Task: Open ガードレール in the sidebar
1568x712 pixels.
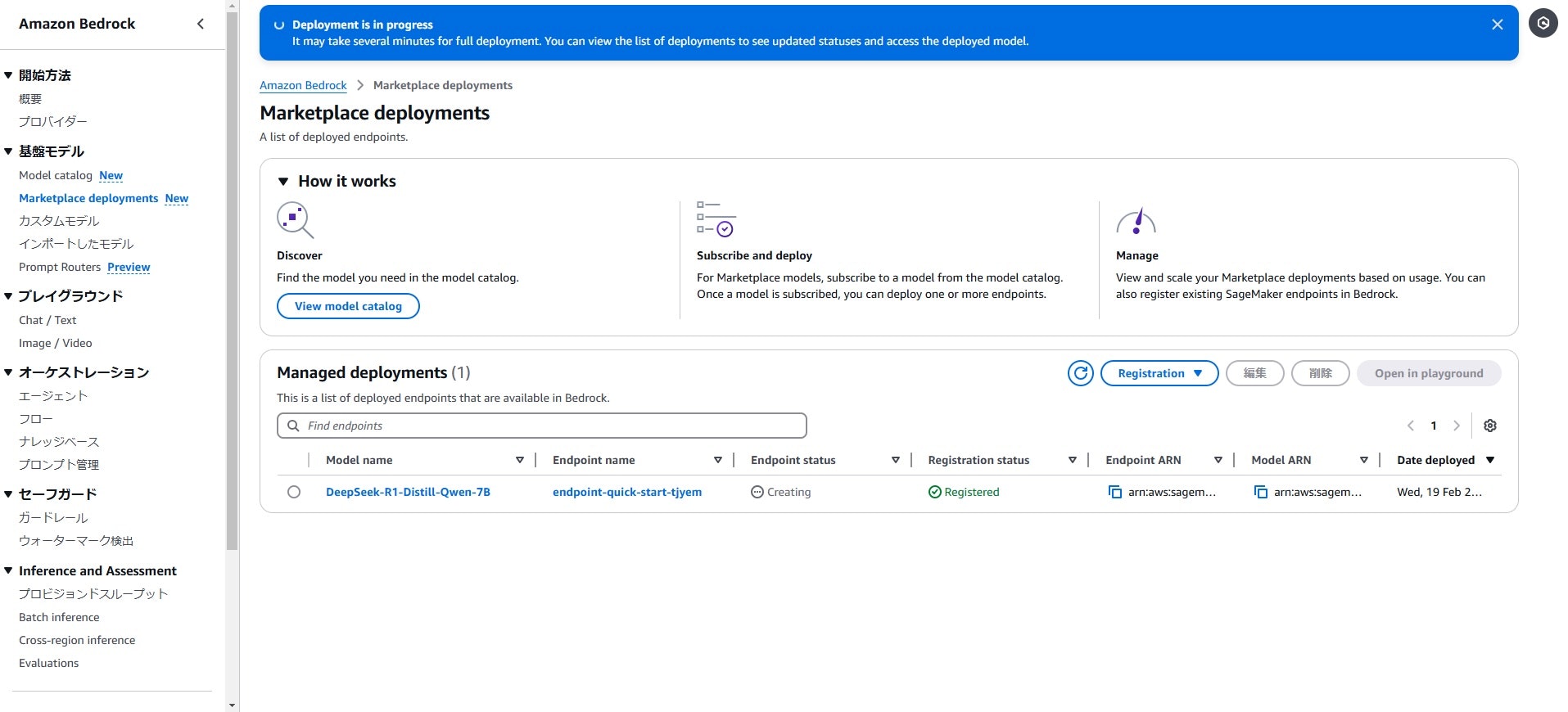Action: [53, 518]
